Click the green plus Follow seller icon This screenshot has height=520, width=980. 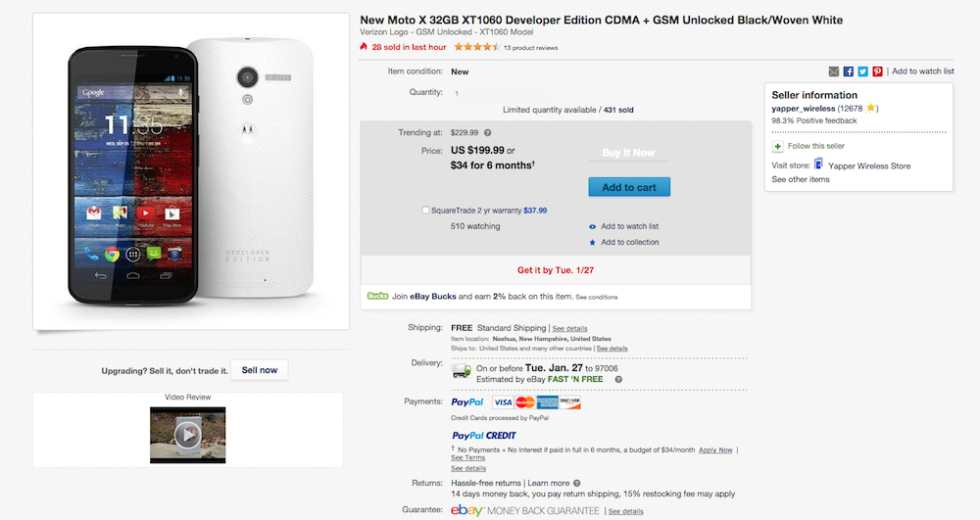point(777,146)
